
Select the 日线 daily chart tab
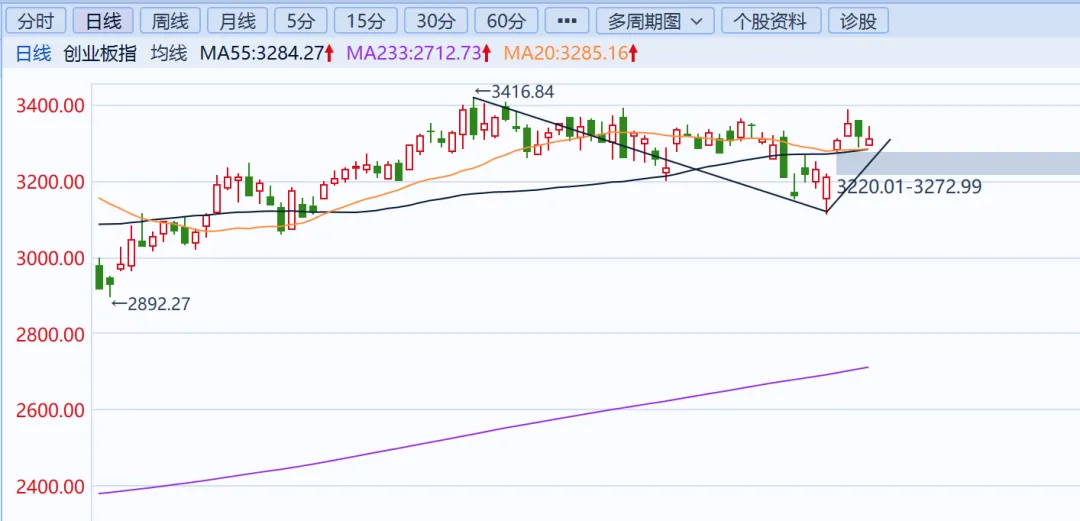point(103,21)
